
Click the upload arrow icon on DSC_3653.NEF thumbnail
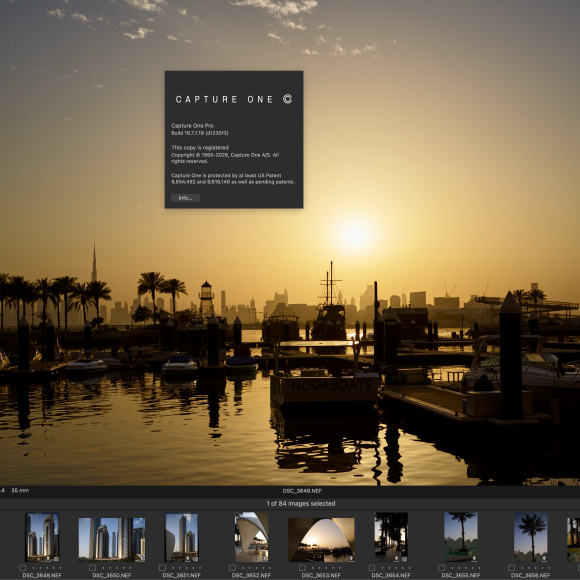pos(351,558)
